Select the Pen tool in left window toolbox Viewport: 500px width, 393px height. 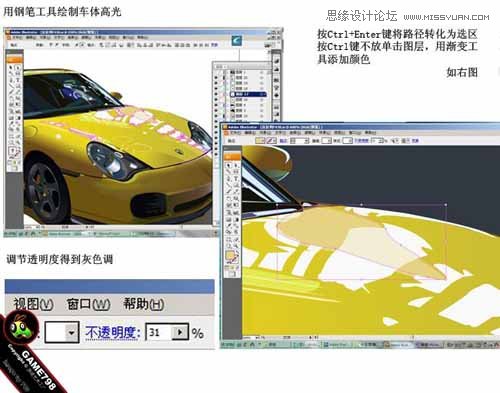coord(11,80)
